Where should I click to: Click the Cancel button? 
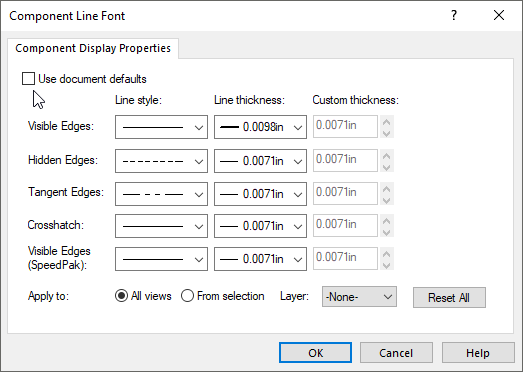[396, 353]
